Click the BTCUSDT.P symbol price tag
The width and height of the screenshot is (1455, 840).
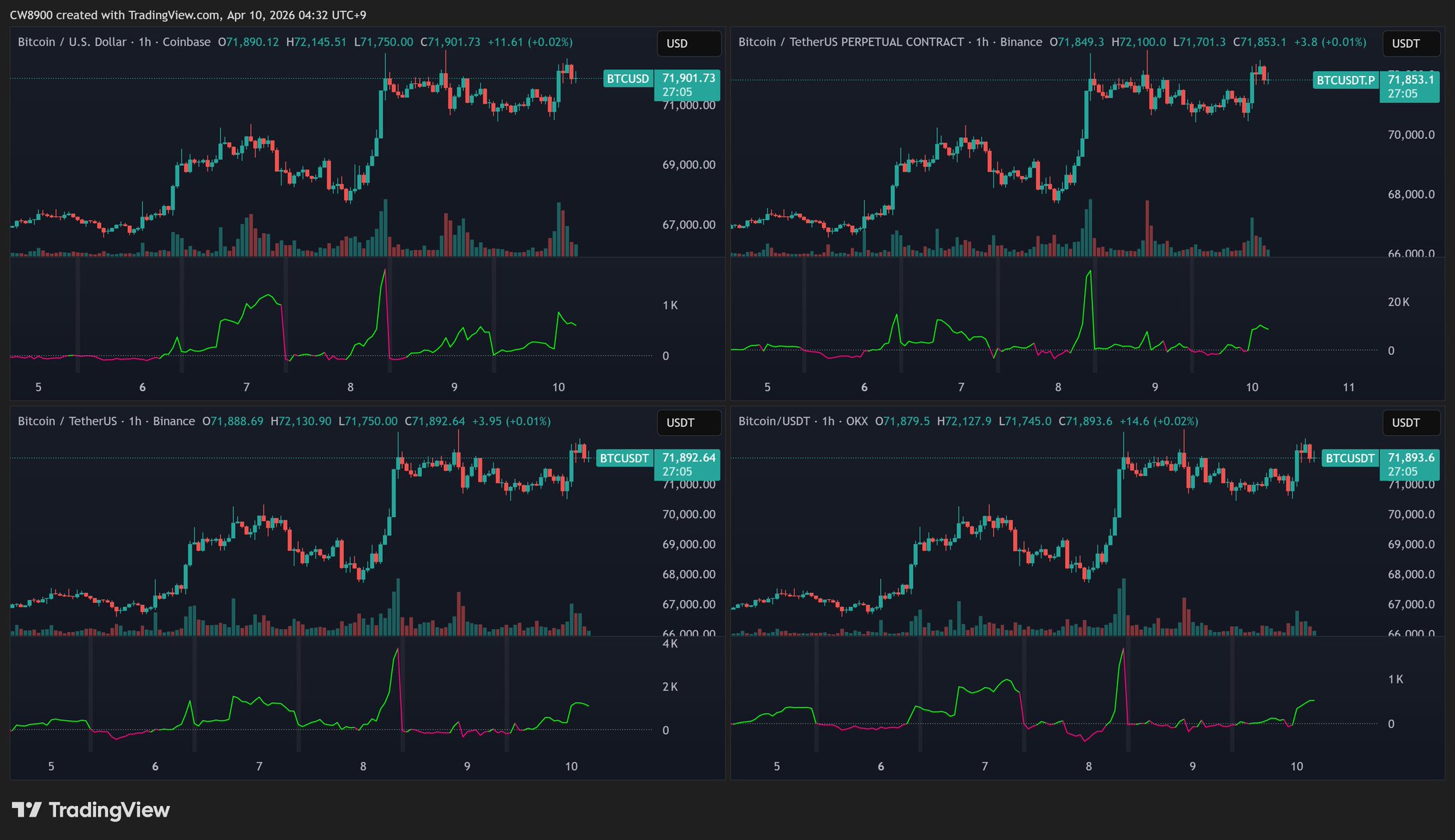pyautogui.click(x=1345, y=80)
